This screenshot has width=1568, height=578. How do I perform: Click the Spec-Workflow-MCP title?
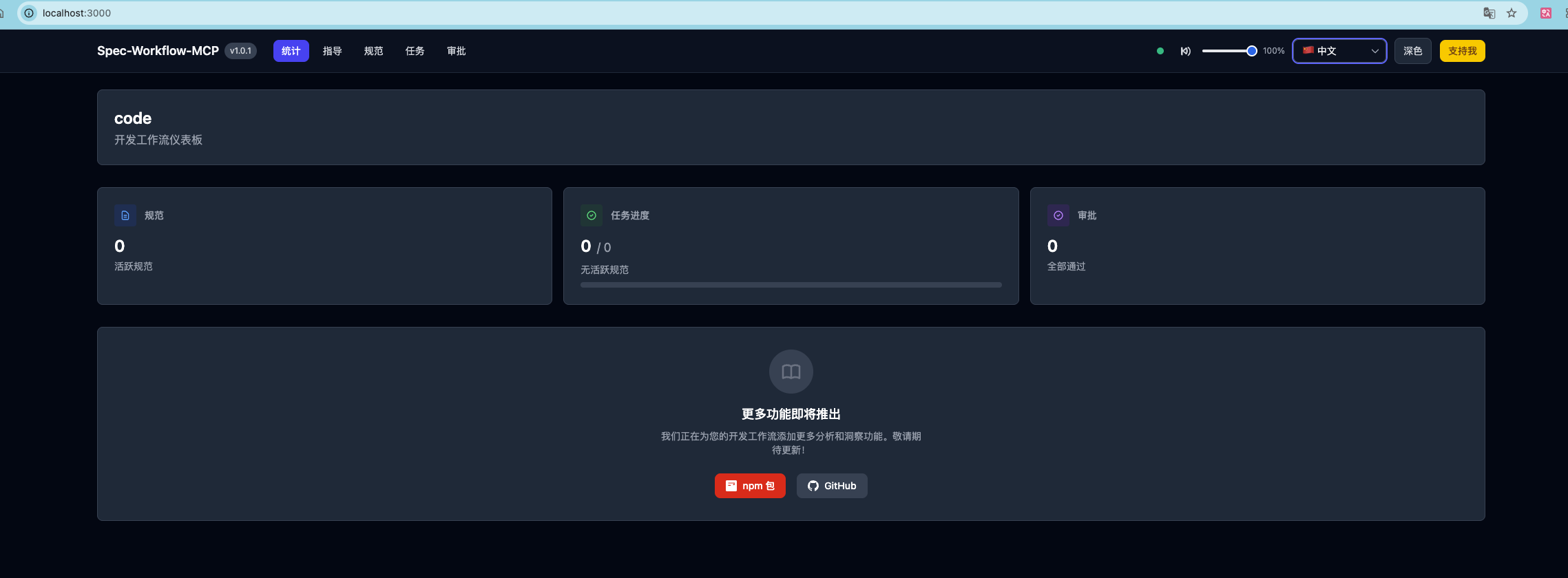click(158, 51)
